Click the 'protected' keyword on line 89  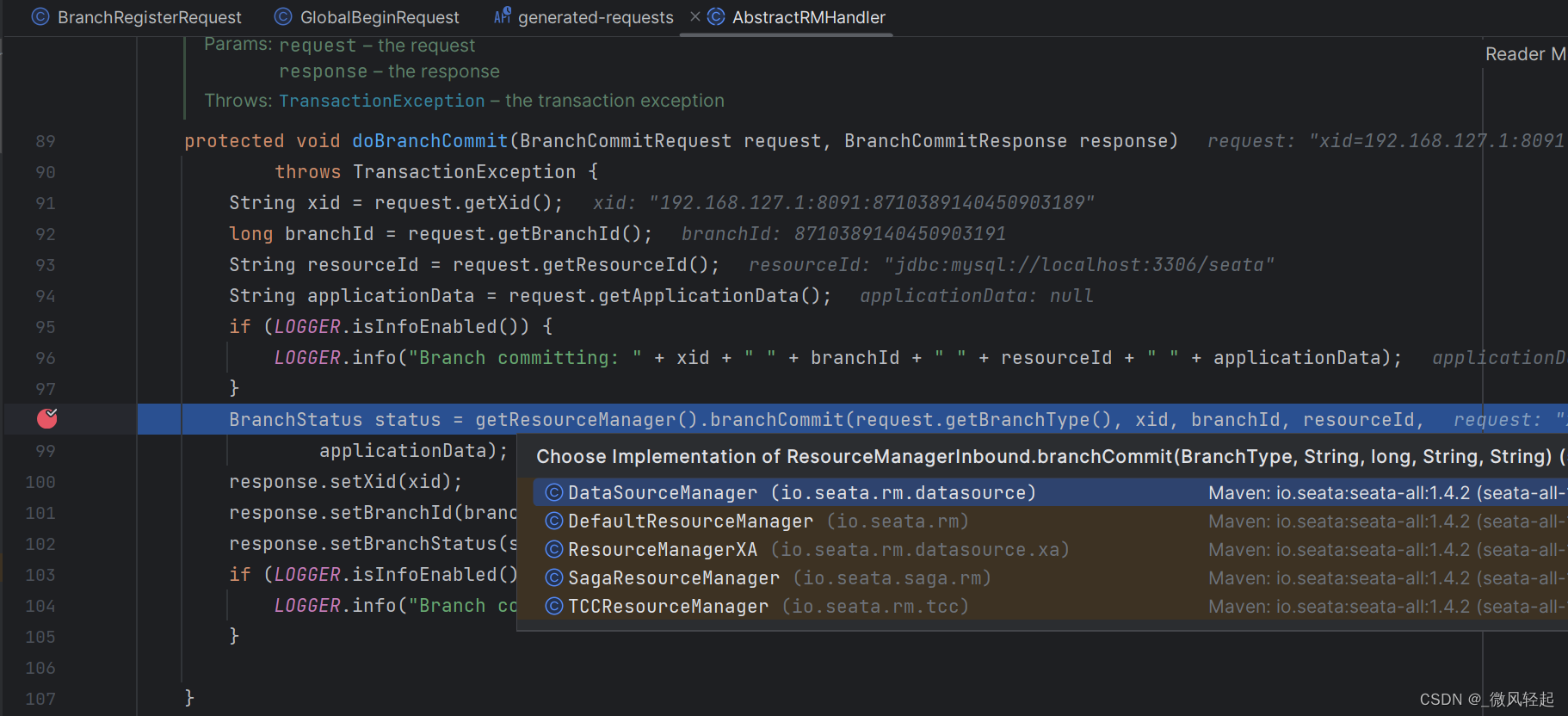point(234,141)
